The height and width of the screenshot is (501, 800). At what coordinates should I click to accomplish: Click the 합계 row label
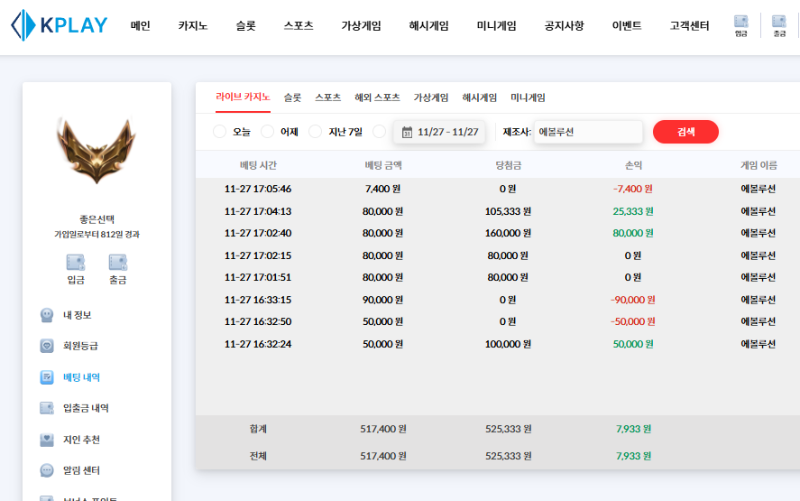pos(258,429)
